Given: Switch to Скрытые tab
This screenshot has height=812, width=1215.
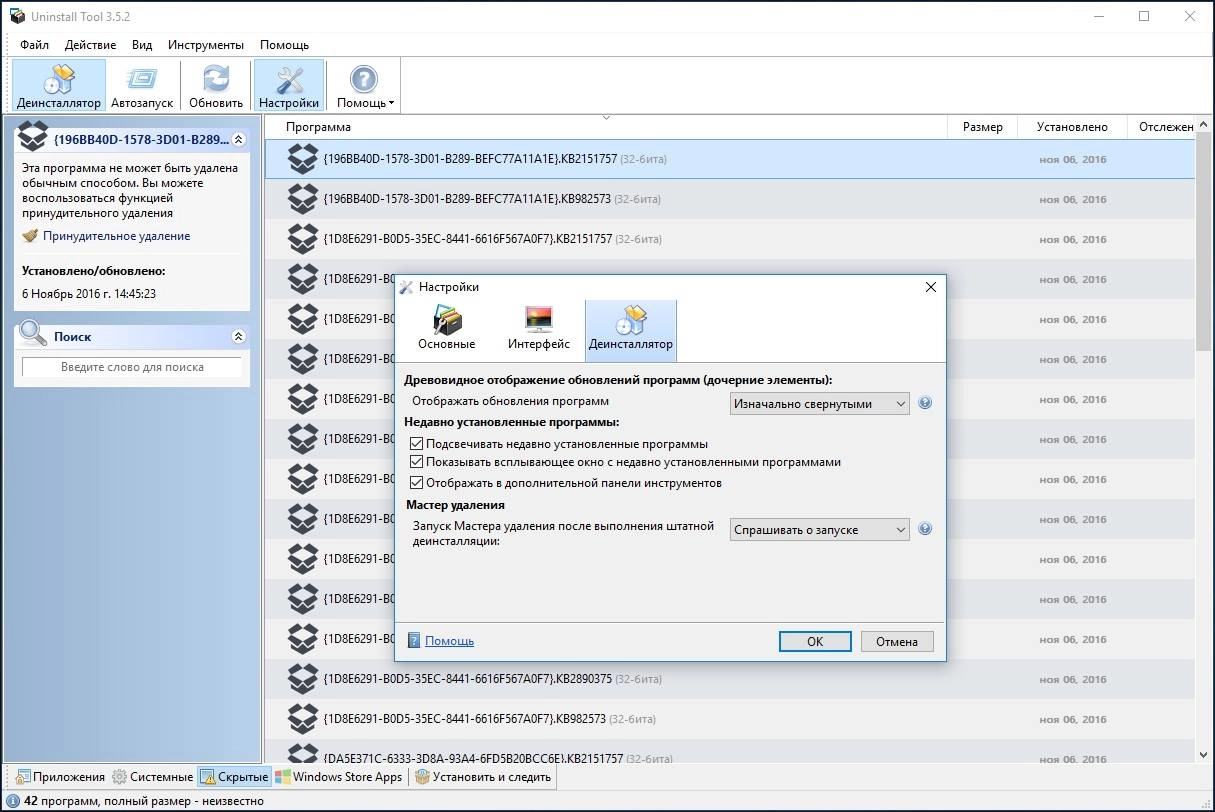Looking at the screenshot, I should [234, 777].
